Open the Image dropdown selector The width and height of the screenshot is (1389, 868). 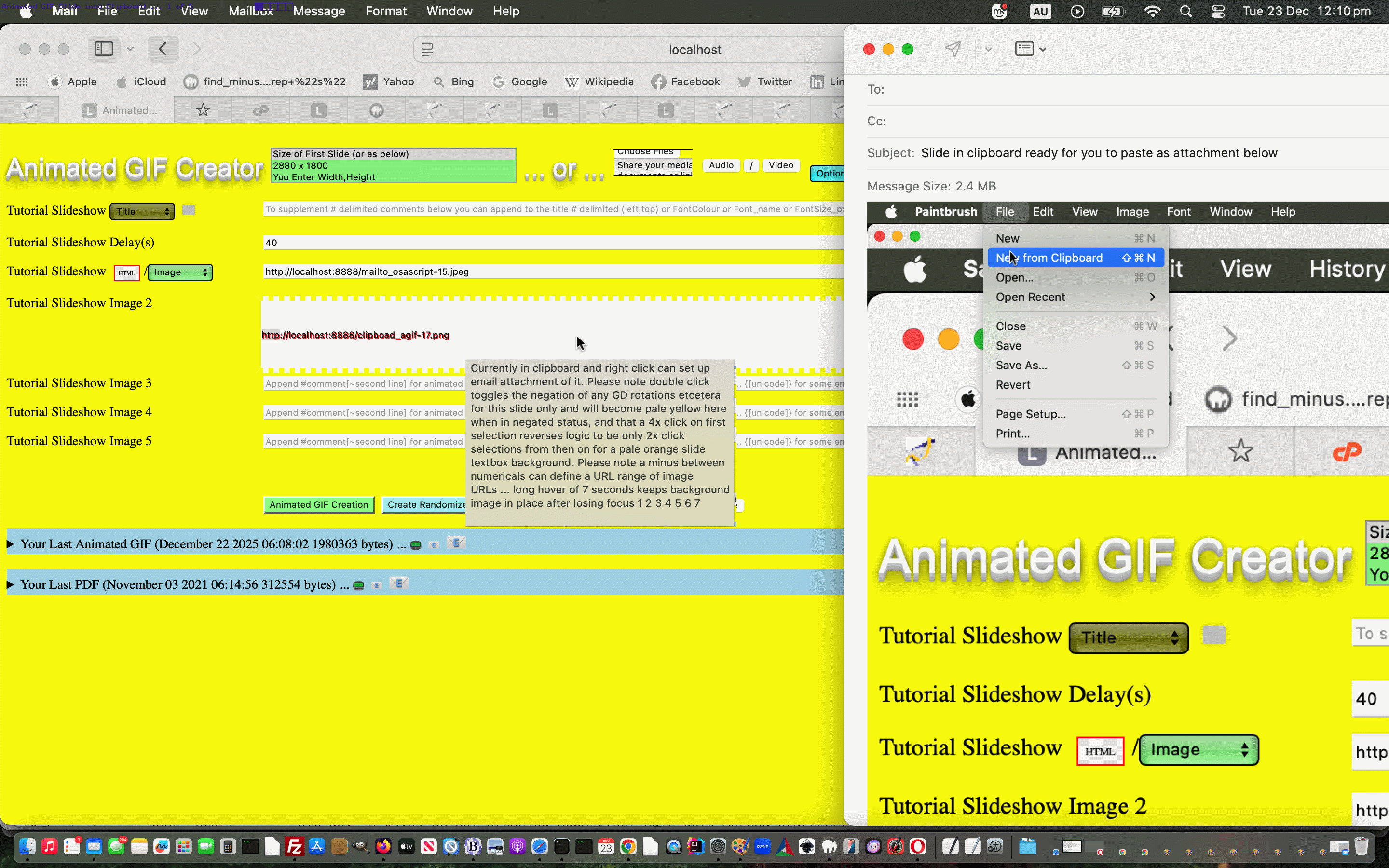[179, 272]
